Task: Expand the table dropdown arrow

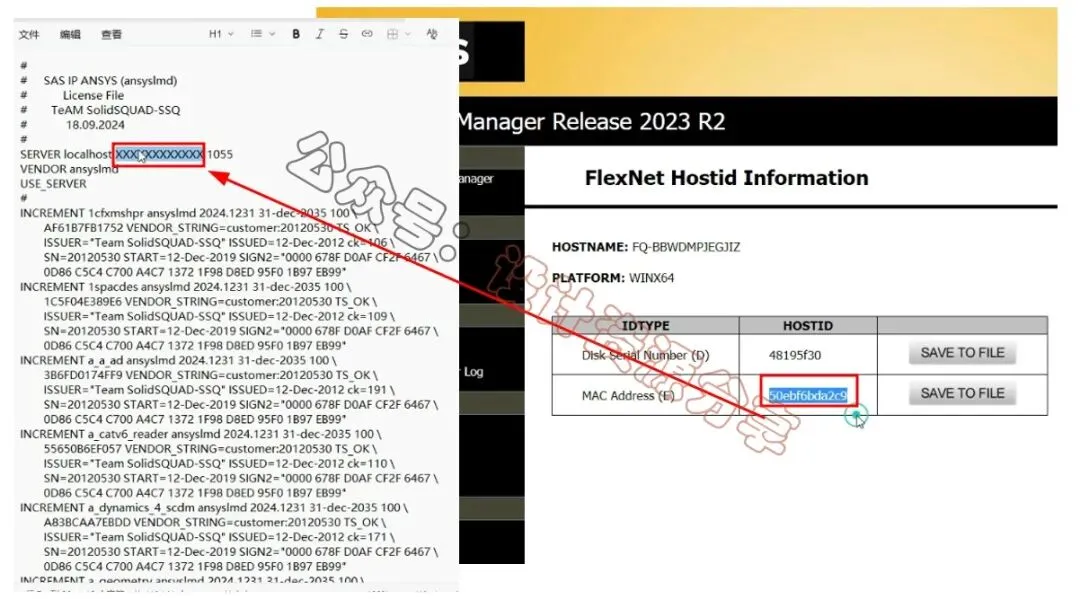Action: [408, 34]
